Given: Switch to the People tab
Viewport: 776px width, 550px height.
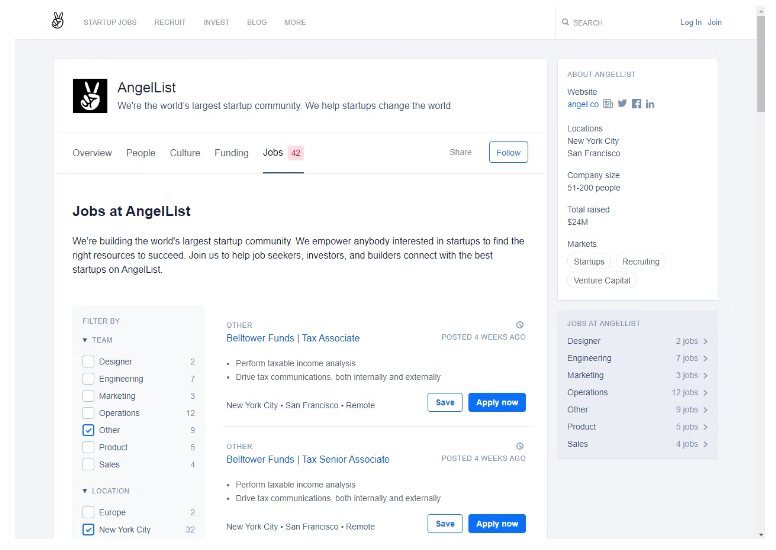Looking at the screenshot, I should 141,153.
